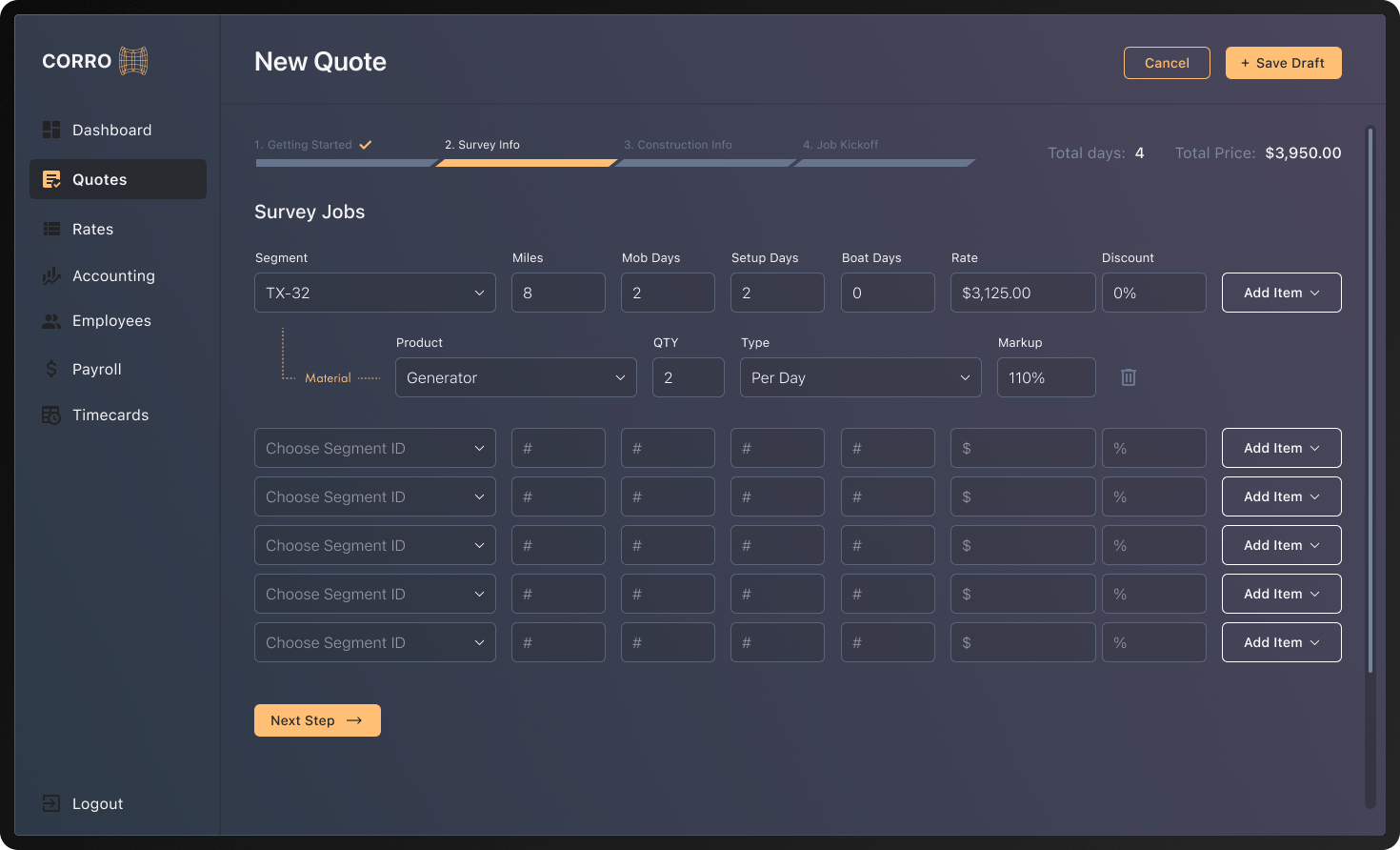
Task: Open the first Choose Segment ID dropdown
Action: pos(375,448)
